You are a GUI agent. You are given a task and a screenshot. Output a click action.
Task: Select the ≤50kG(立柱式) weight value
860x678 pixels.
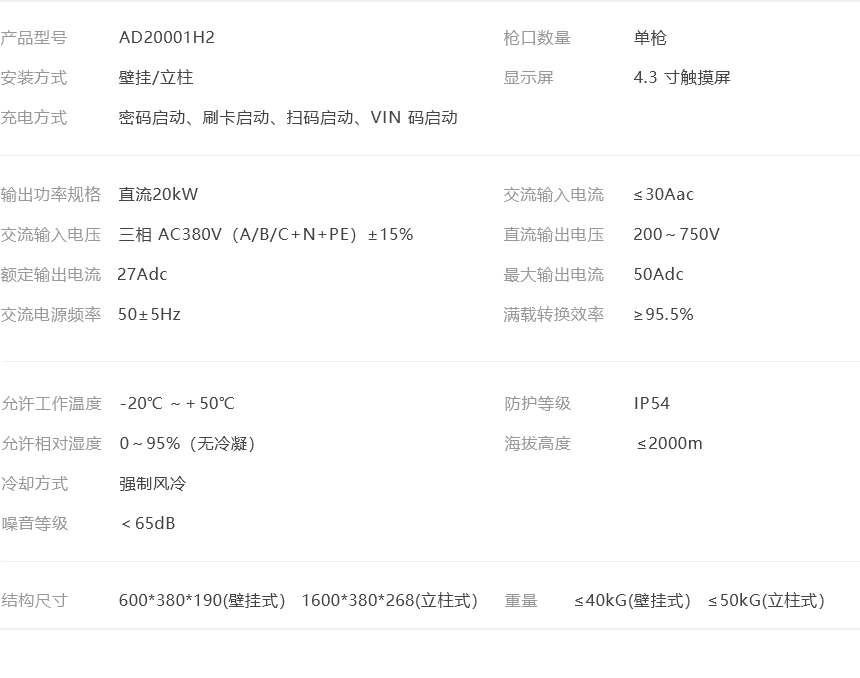tap(766, 600)
